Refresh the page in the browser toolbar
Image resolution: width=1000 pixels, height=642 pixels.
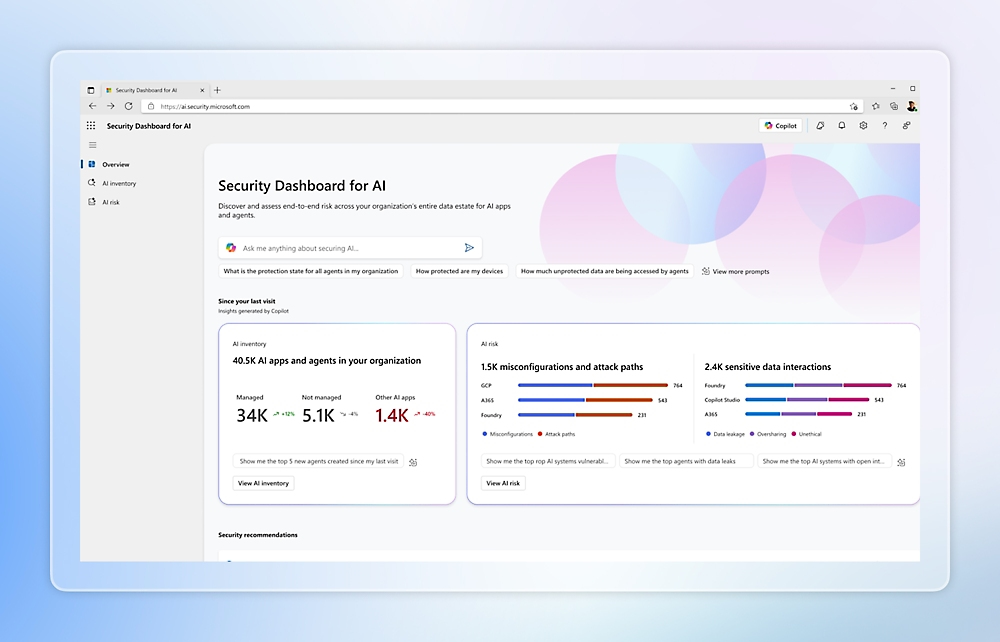[128, 106]
